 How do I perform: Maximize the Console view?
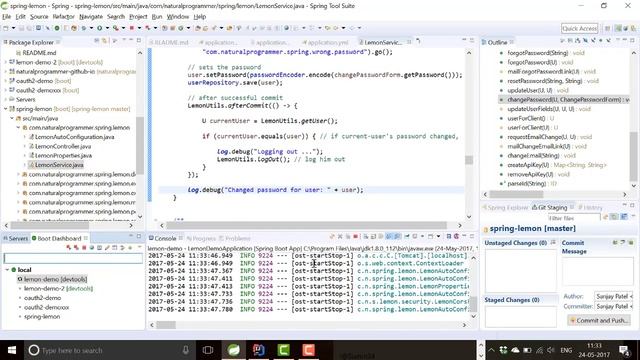point(472,236)
